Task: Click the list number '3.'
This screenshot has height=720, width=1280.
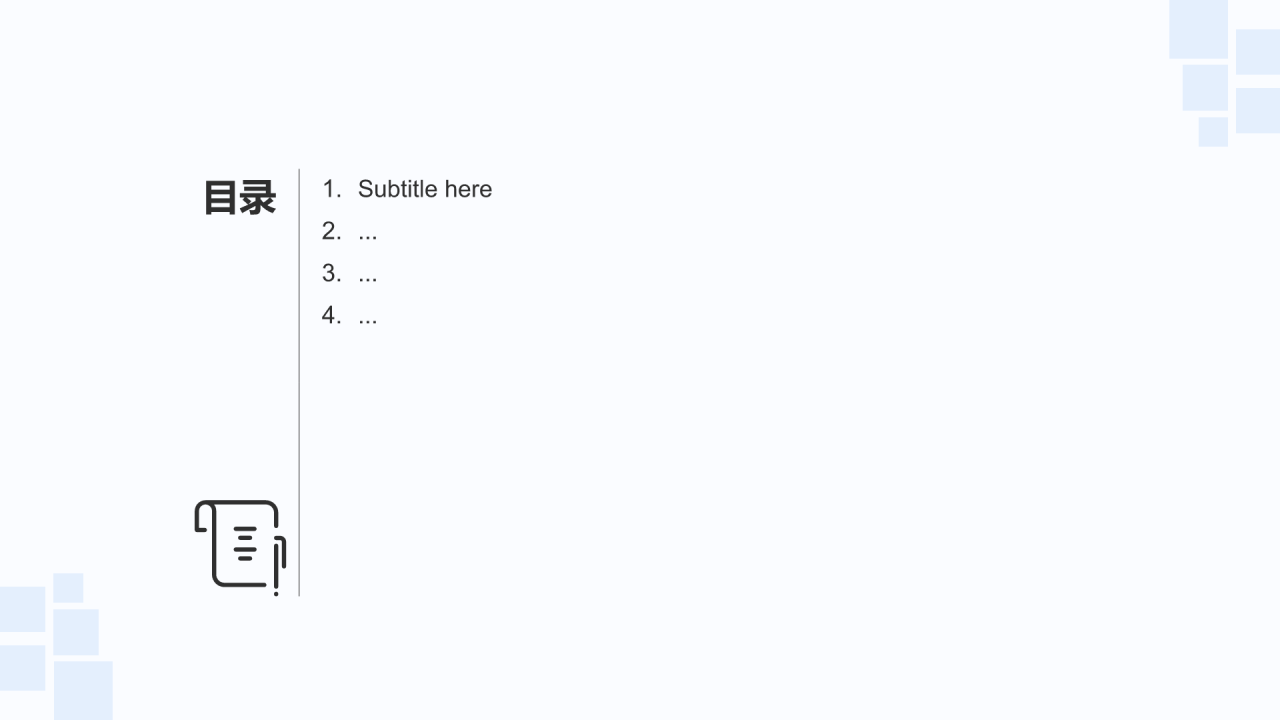Action: [x=331, y=273]
